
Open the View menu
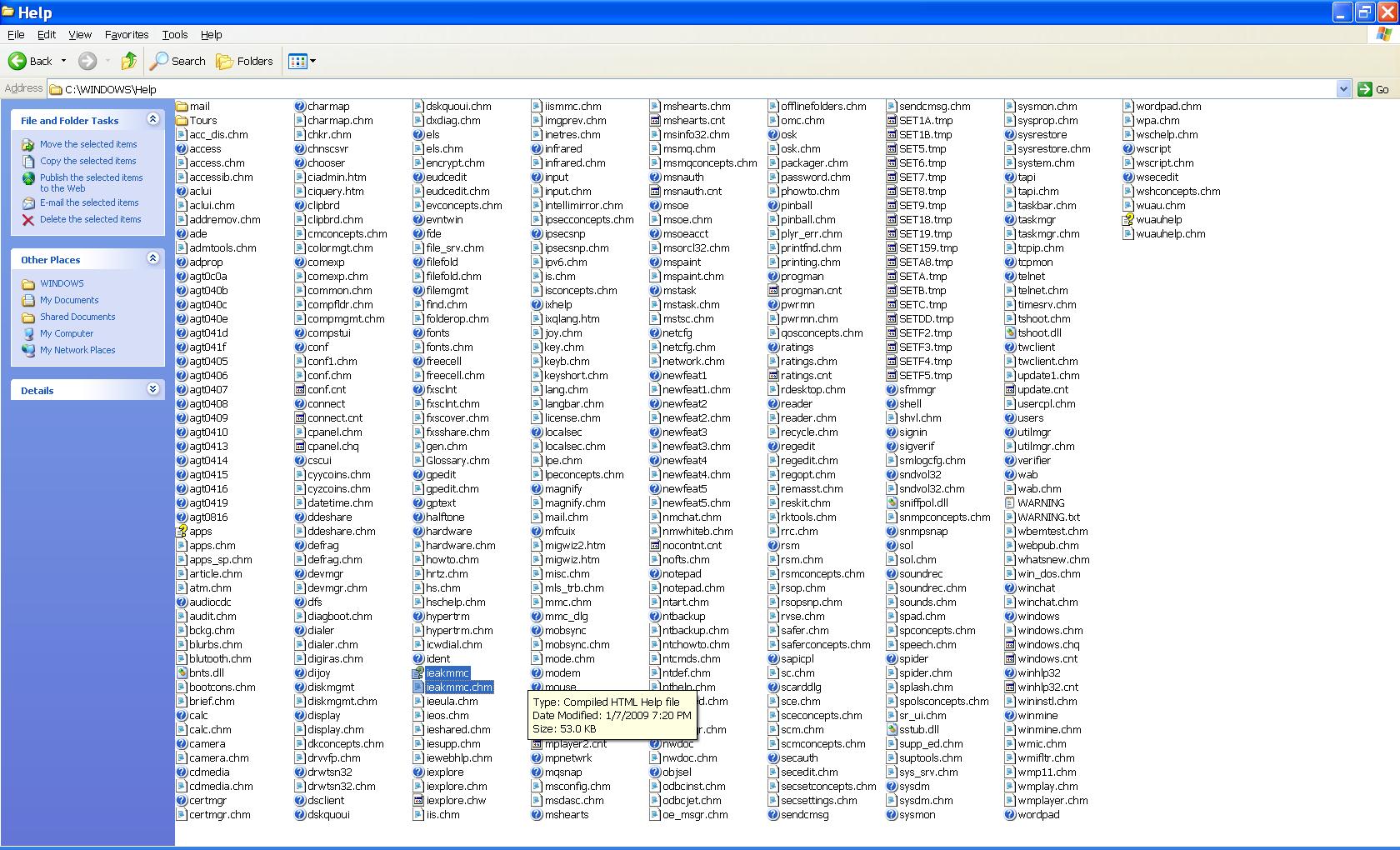(80, 34)
